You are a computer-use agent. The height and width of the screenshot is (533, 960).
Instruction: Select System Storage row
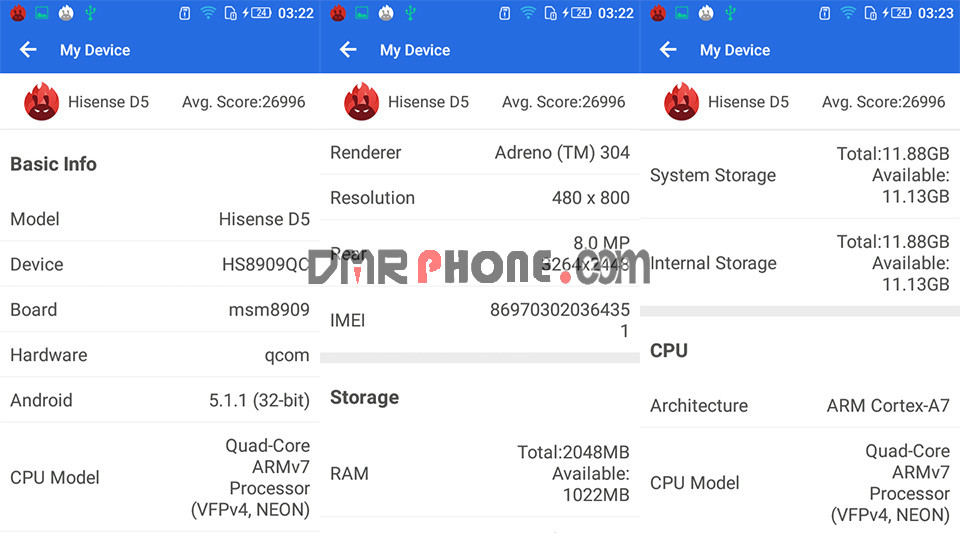pyautogui.click(x=800, y=175)
